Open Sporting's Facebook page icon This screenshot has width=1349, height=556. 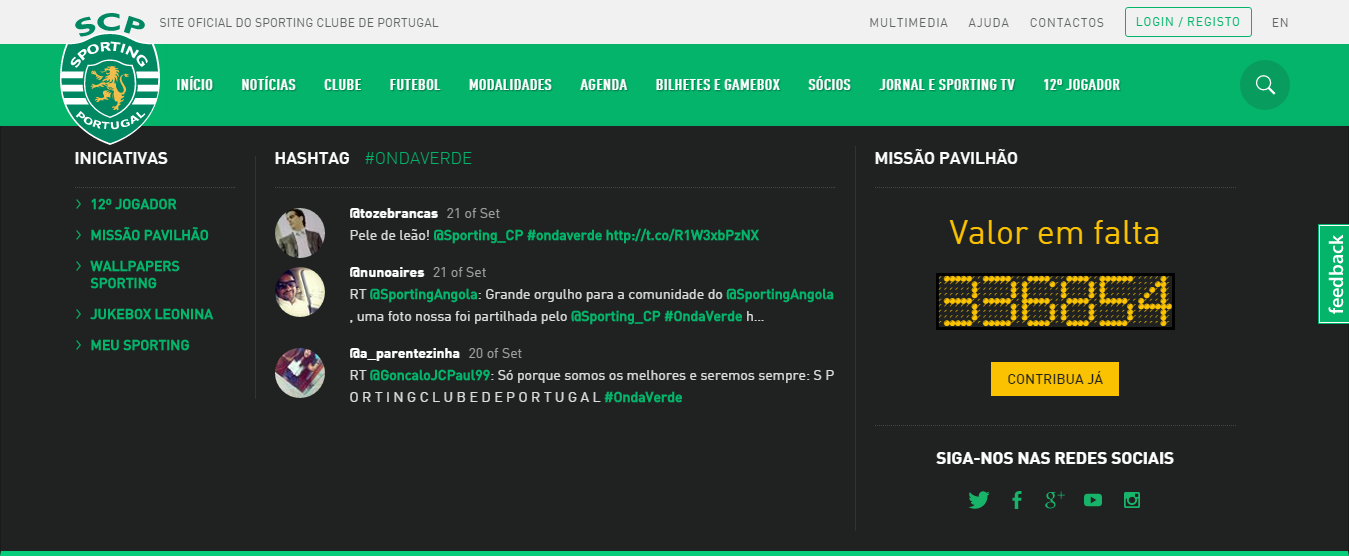(1016, 500)
